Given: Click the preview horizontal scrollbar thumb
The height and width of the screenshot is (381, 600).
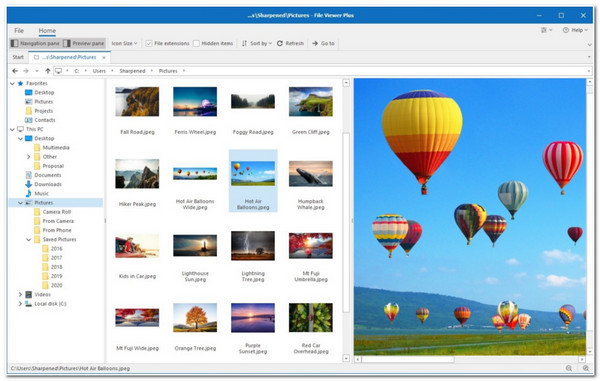Looking at the screenshot, I should click(x=407, y=360).
